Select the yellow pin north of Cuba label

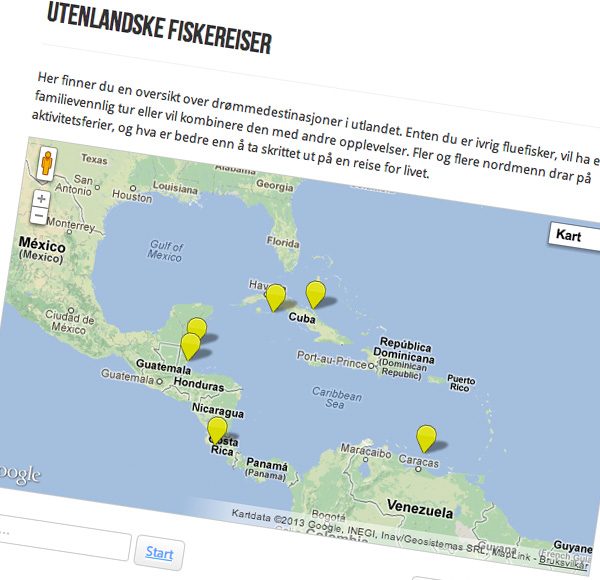[316, 294]
